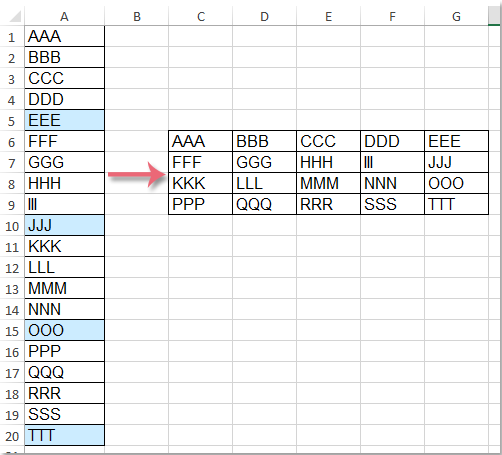Select column F header
The width and height of the screenshot is (502, 455).
[392, 17]
